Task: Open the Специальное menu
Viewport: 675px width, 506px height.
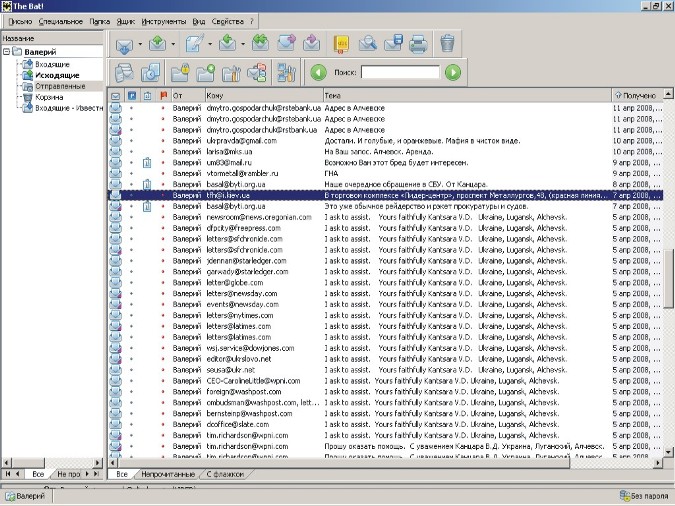Action: pyautogui.click(x=61, y=22)
